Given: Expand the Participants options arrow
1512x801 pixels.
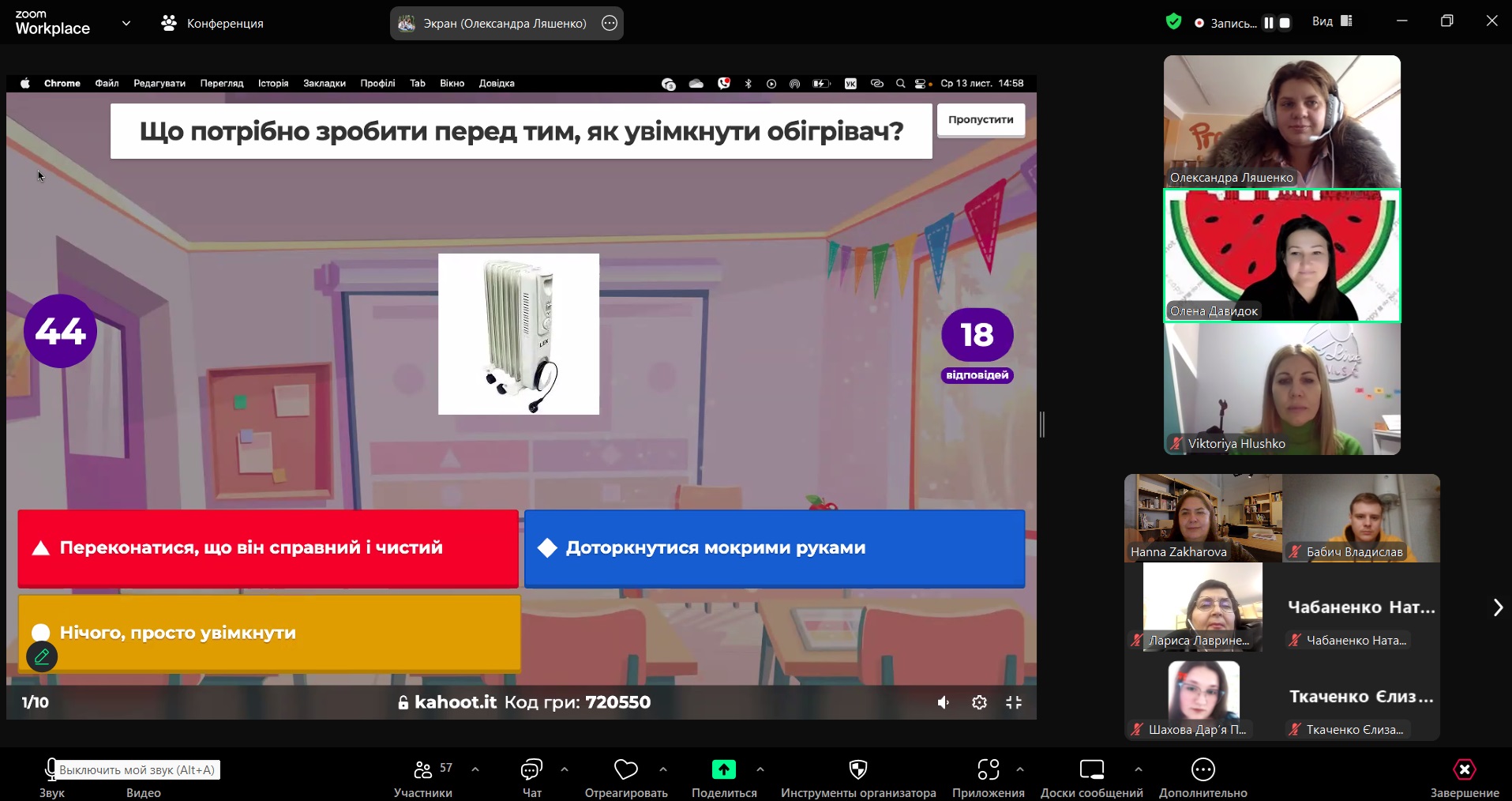Looking at the screenshot, I should pyautogui.click(x=475, y=769).
